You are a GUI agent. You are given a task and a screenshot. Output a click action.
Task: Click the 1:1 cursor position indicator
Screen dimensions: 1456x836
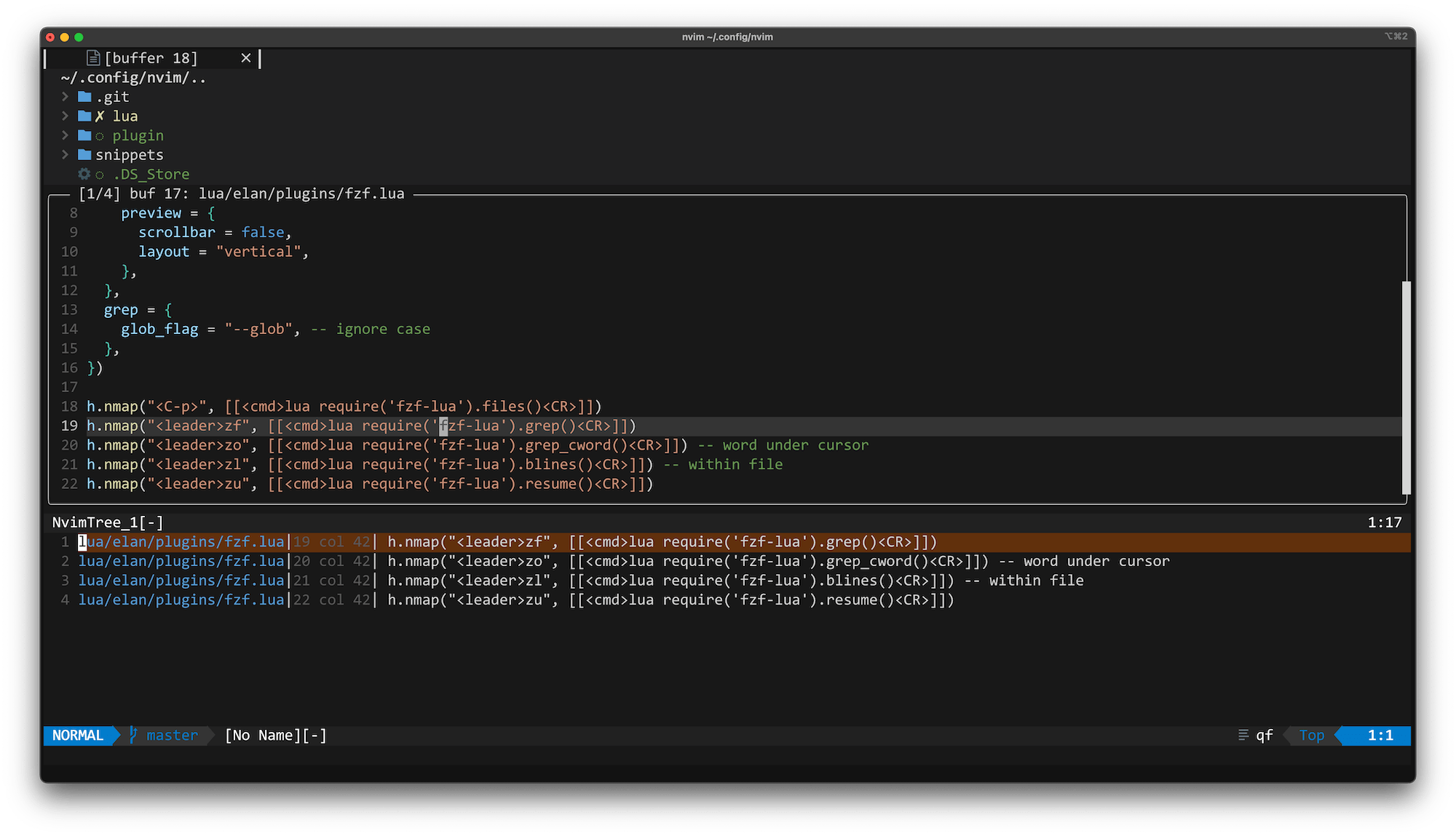(x=1383, y=735)
